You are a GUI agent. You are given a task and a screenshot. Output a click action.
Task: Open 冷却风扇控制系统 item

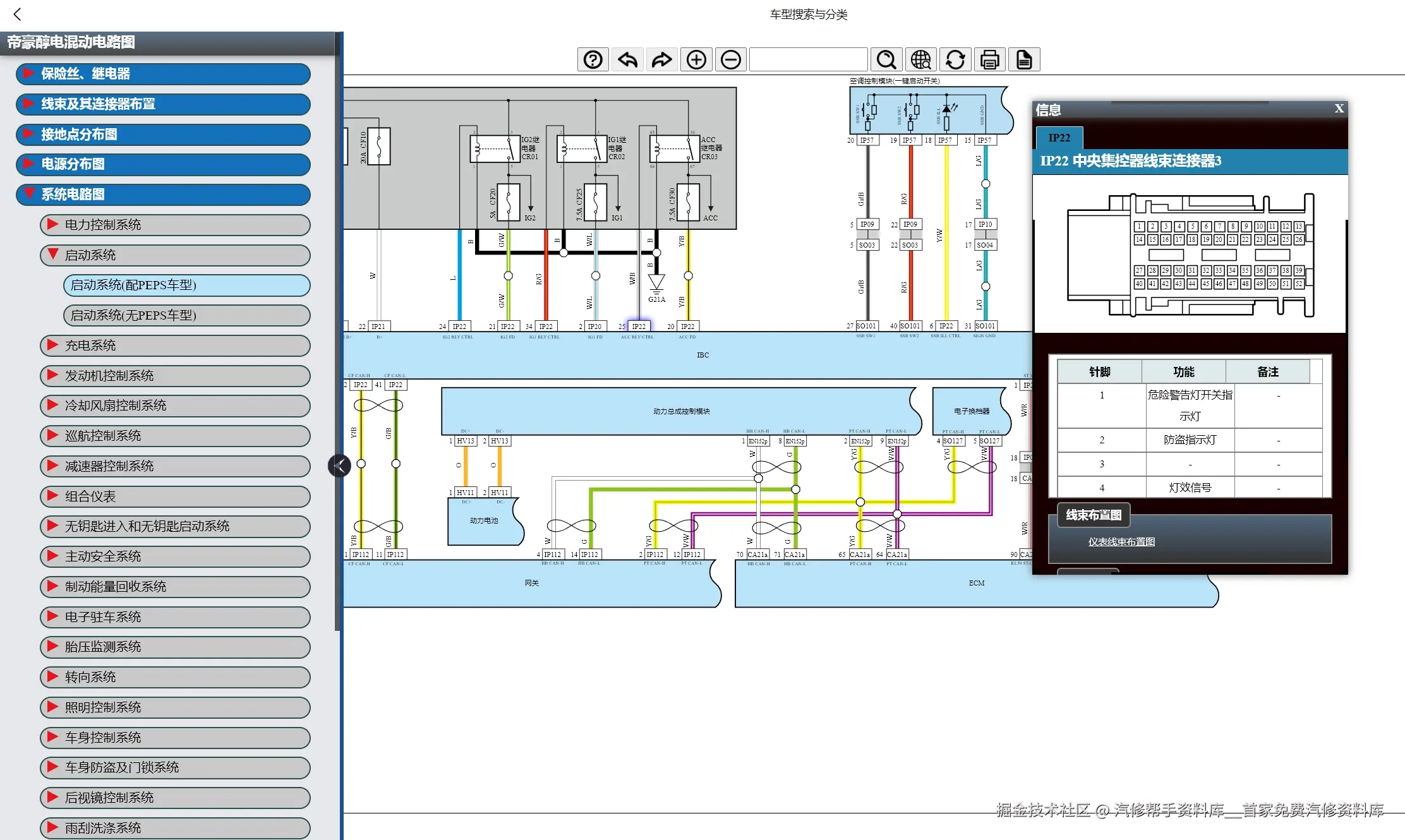point(175,405)
